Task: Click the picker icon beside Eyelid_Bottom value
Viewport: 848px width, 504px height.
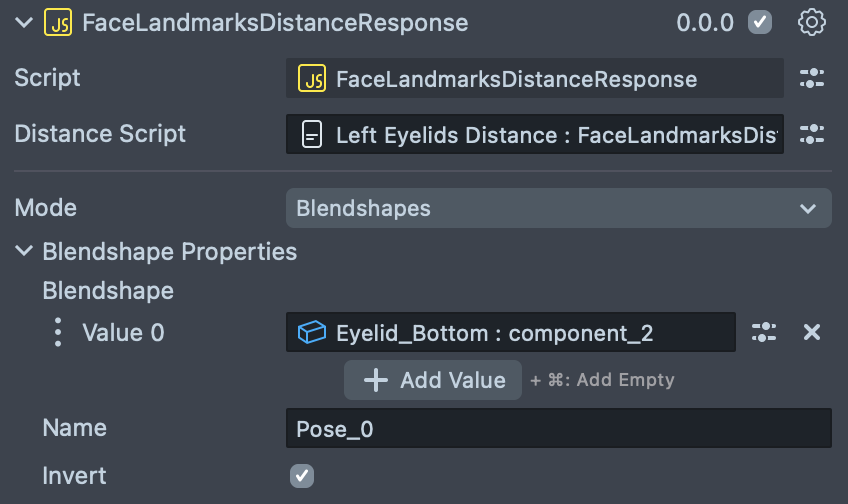Action: click(x=764, y=333)
